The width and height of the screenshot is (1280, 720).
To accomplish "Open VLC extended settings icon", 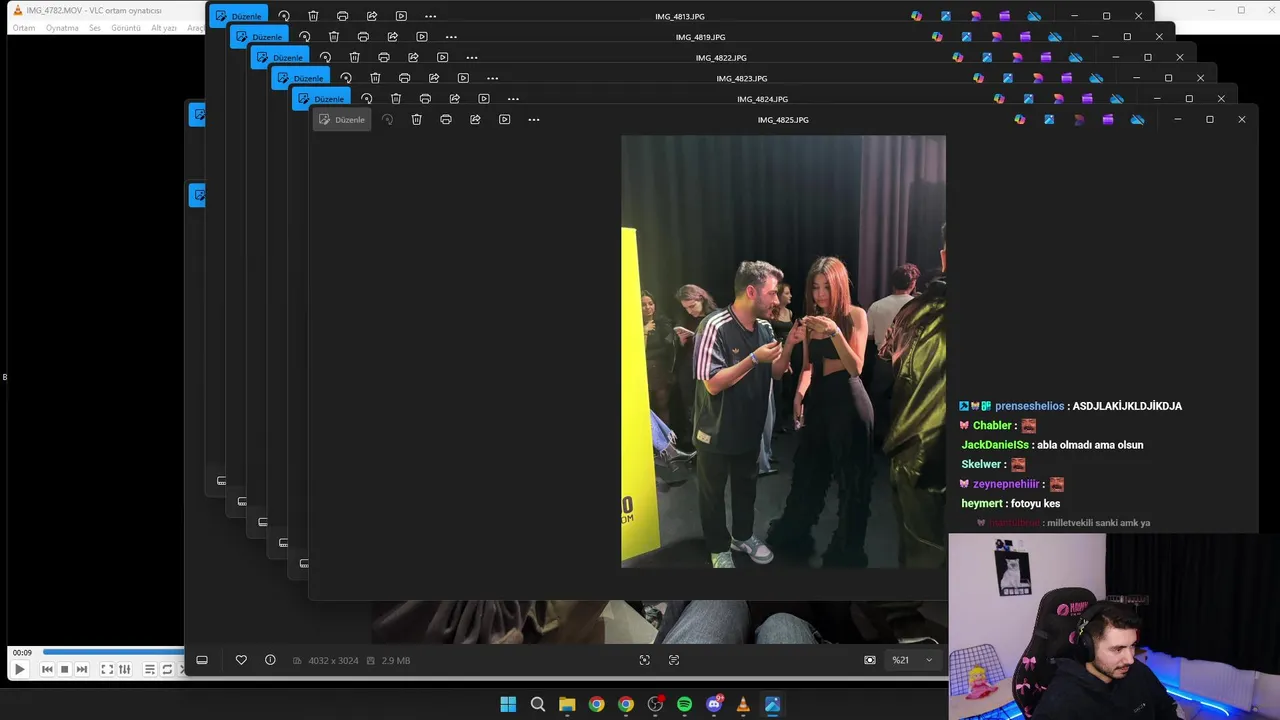I will tap(125, 669).
